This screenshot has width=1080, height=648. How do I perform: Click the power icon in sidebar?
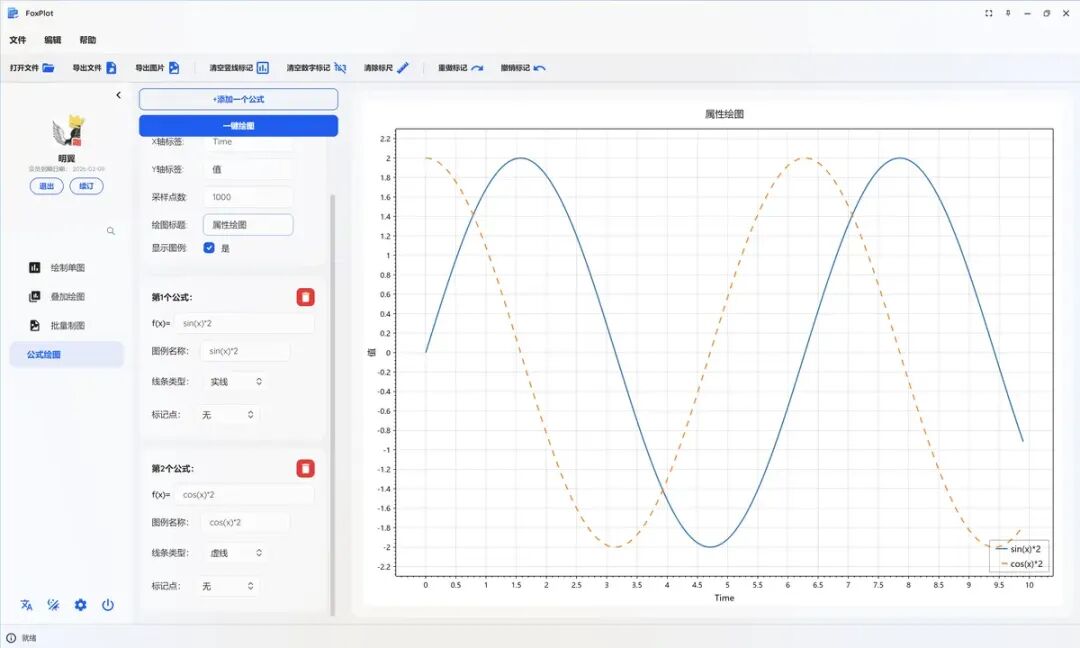[107, 605]
